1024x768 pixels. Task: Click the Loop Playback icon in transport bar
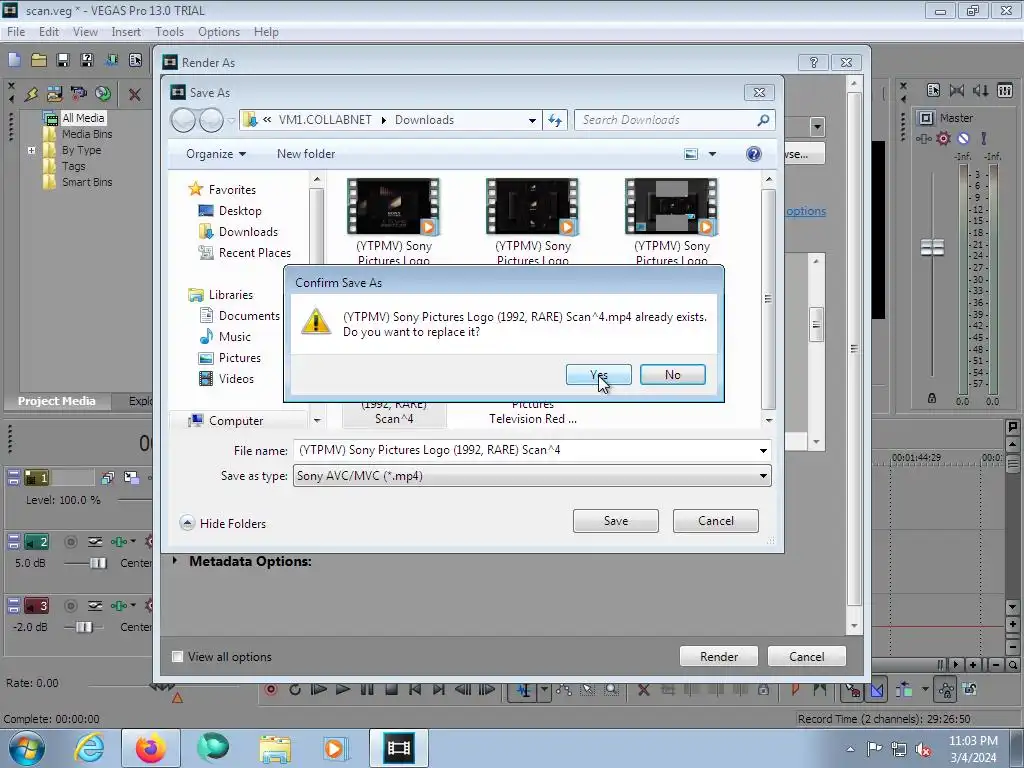[x=295, y=690]
